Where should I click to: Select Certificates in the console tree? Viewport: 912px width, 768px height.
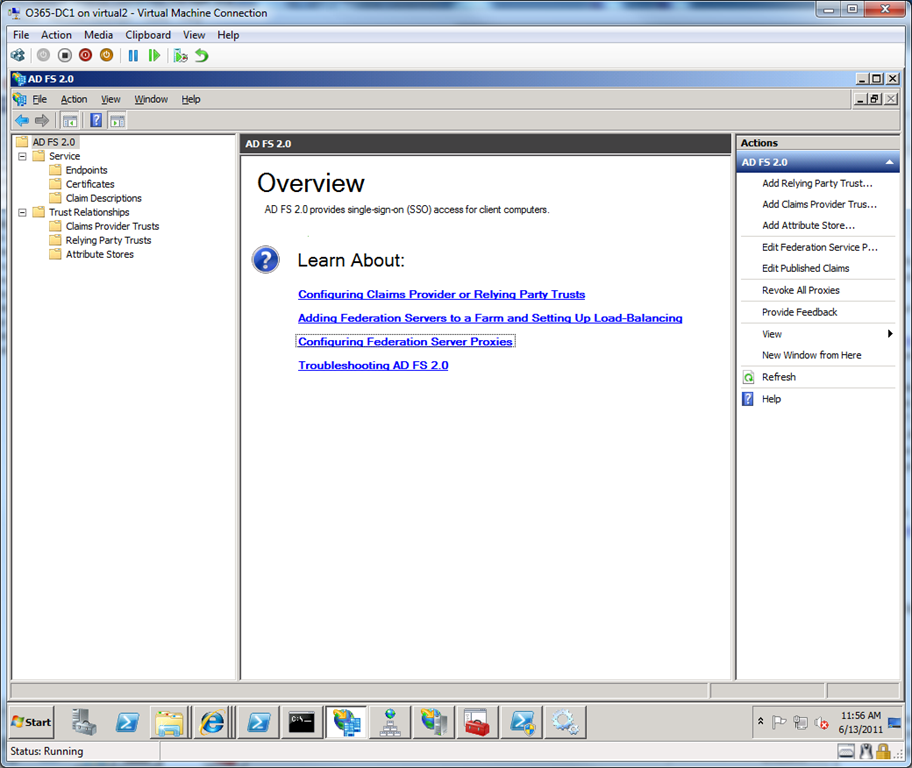(90, 184)
